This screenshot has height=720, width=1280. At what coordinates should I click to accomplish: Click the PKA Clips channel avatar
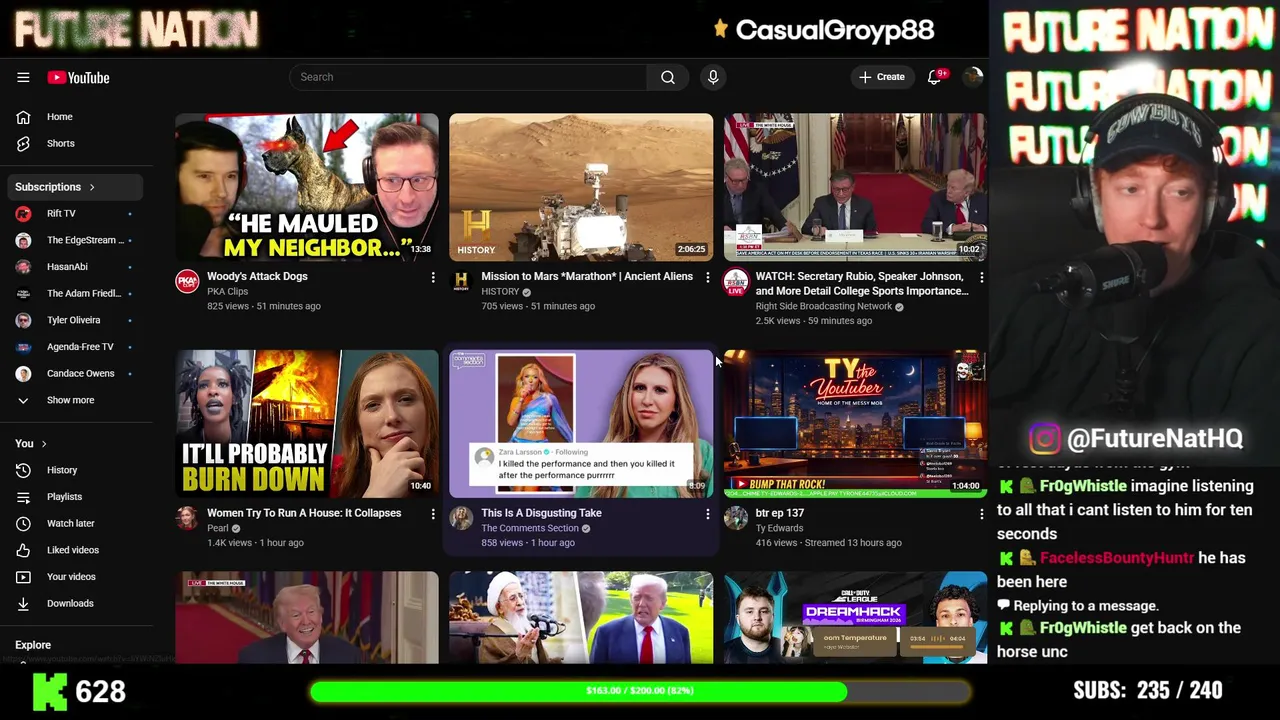[187, 281]
